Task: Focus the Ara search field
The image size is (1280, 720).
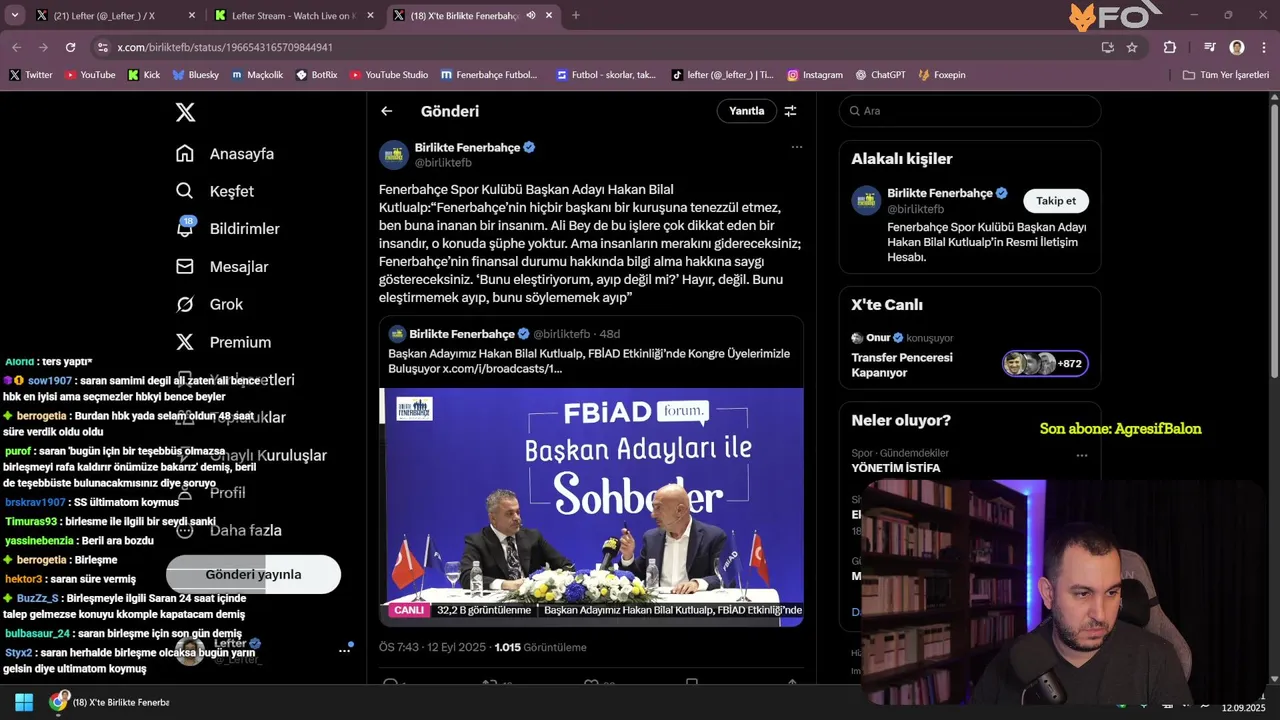Action: point(970,111)
